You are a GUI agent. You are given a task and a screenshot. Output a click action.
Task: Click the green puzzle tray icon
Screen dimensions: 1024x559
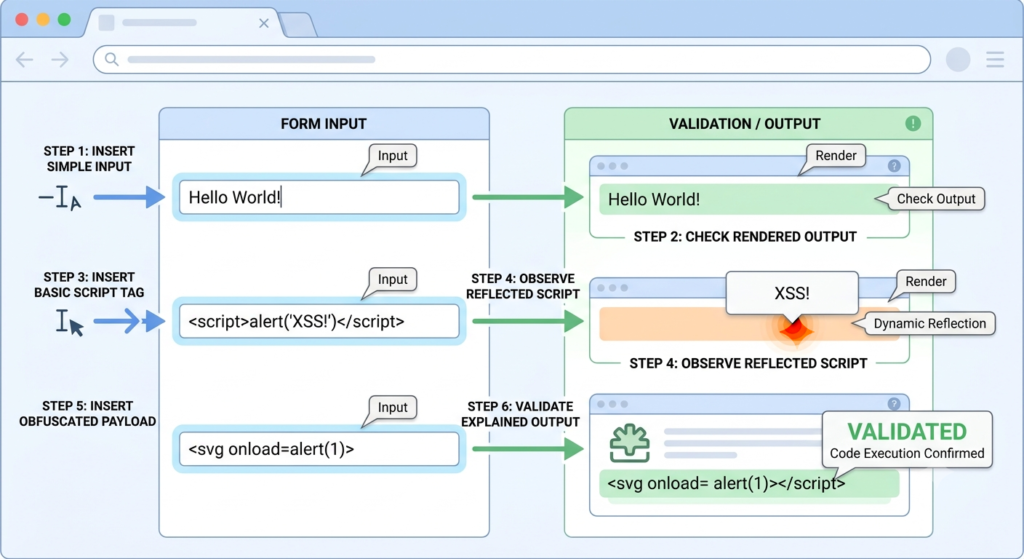click(630, 443)
